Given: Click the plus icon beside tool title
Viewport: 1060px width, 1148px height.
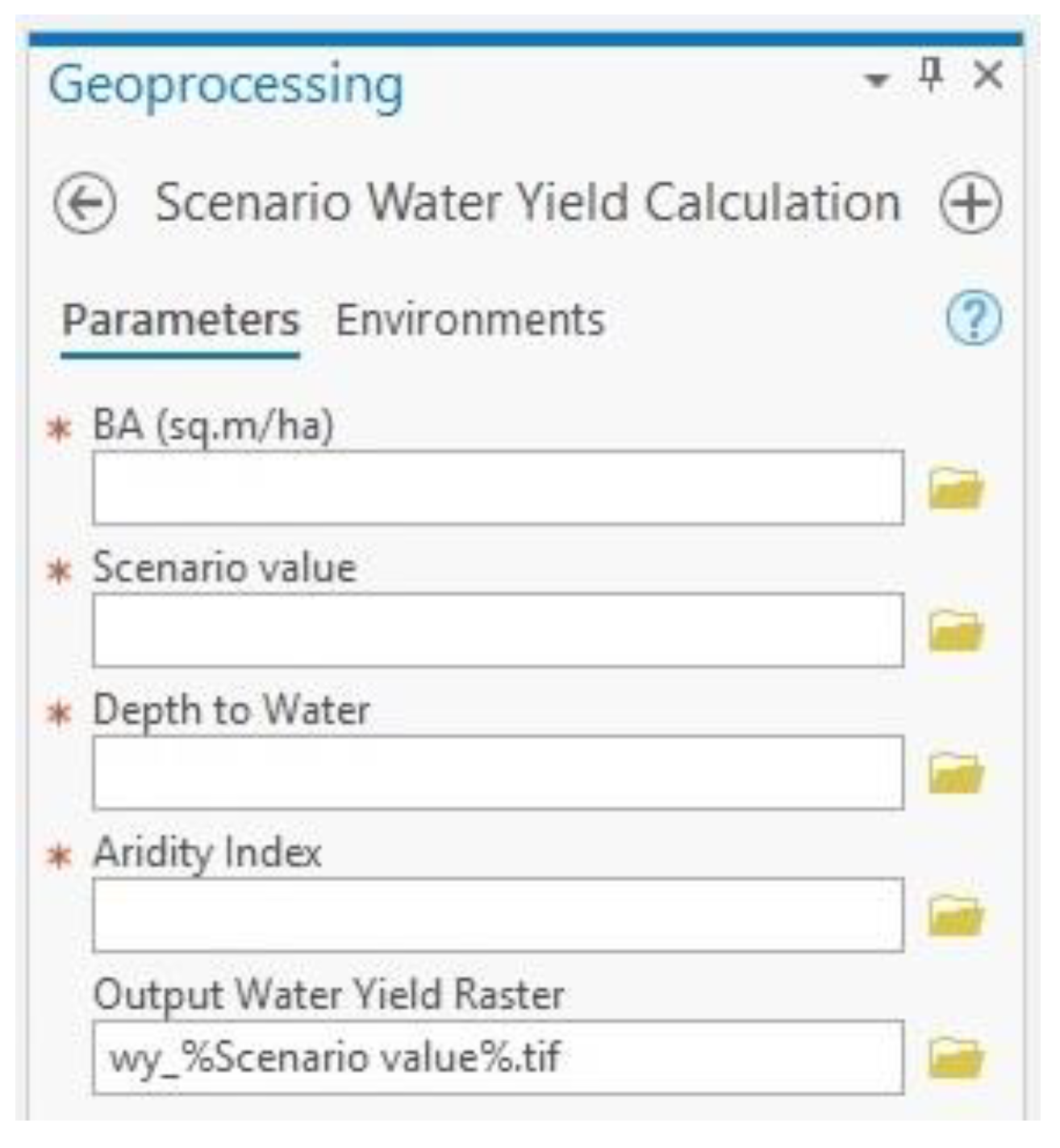Looking at the screenshot, I should pyautogui.click(x=970, y=202).
